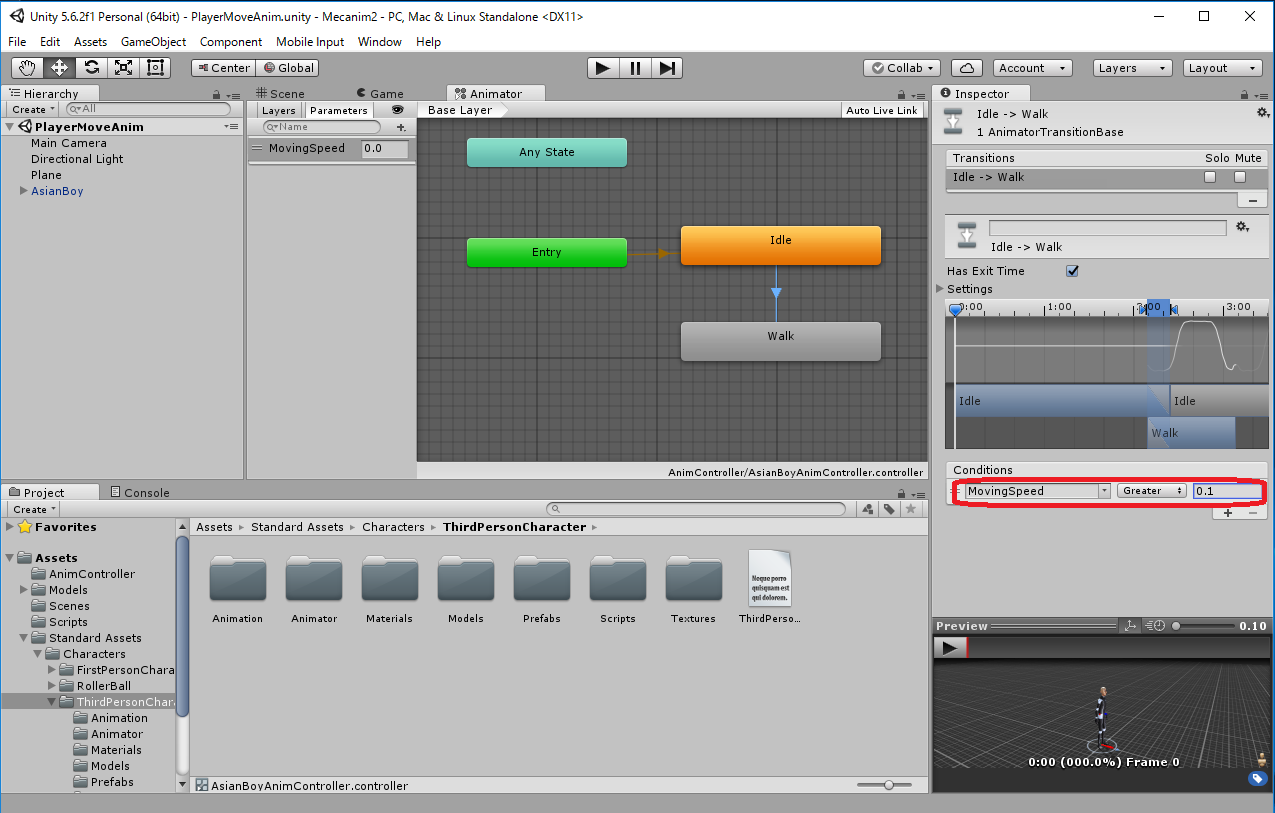The height and width of the screenshot is (813, 1275).
Task: Open the Greater comparison mode dropdown
Action: (1151, 491)
